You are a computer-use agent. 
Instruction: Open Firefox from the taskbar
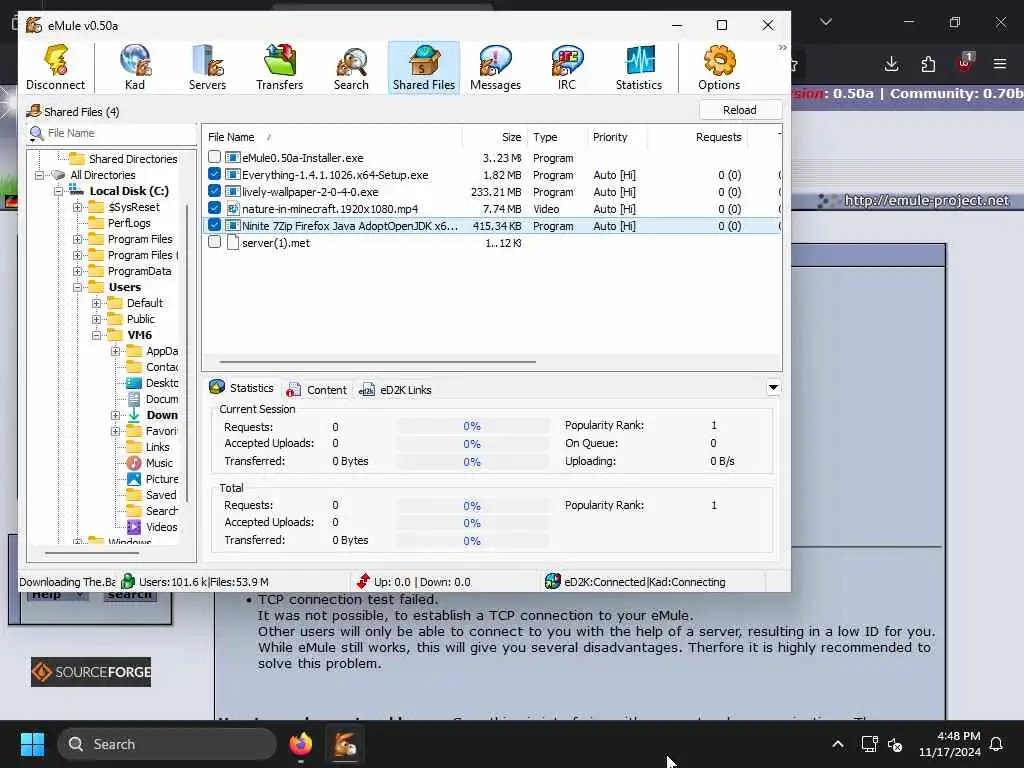click(x=300, y=744)
